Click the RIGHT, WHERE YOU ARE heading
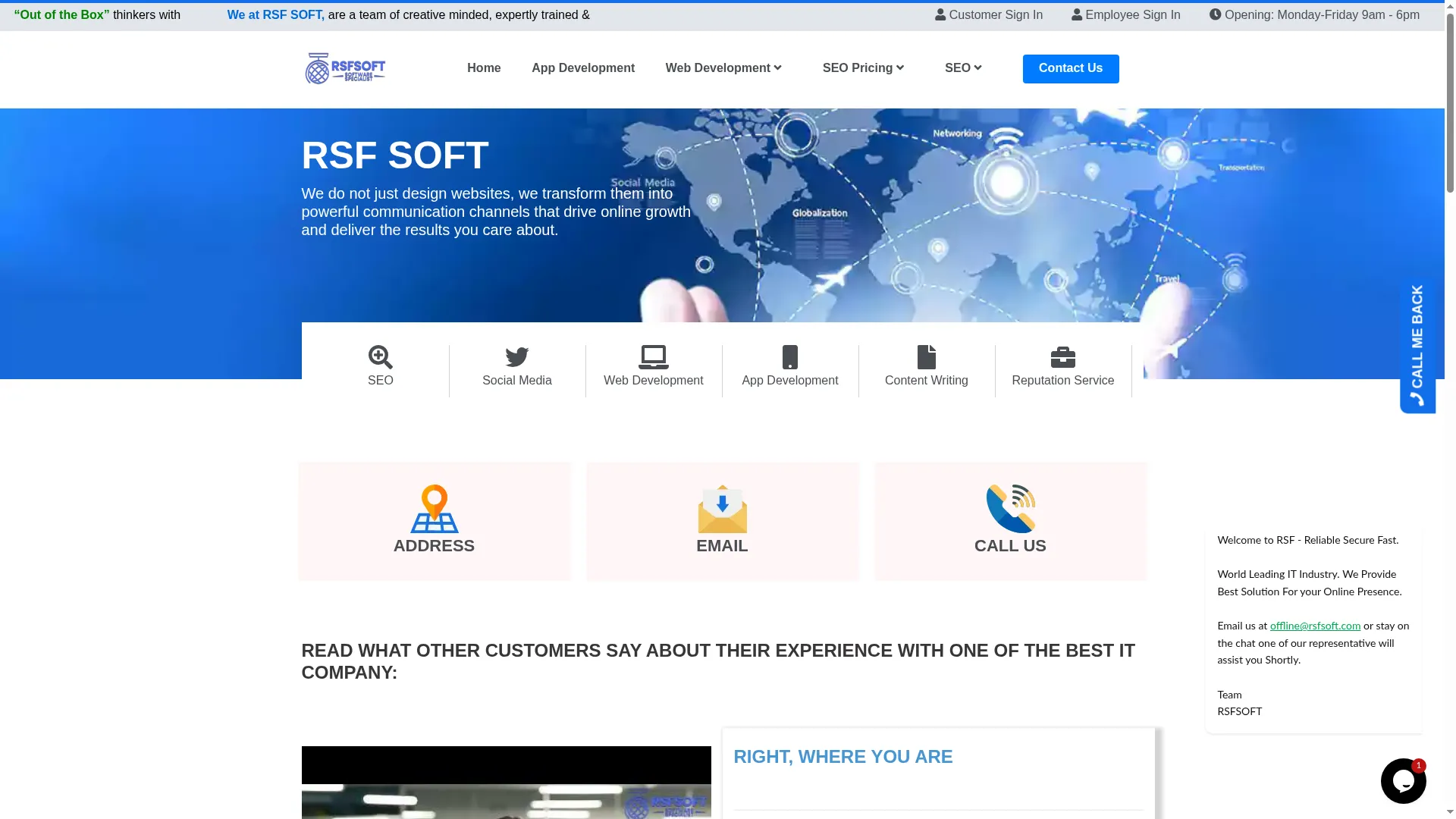1456x819 pixels. (x=843, y=757)
